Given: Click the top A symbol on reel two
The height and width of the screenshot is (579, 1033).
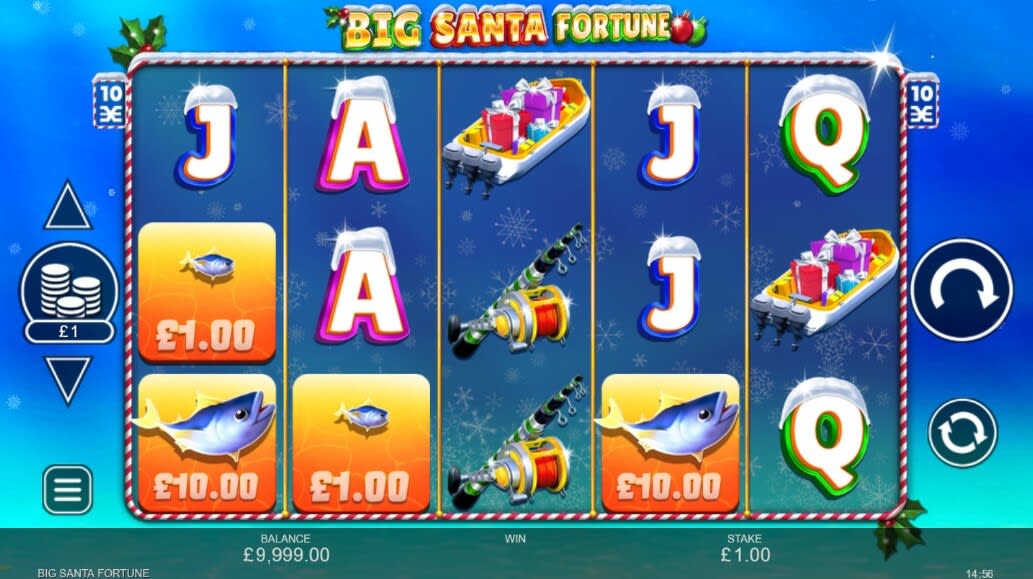Looking at the screenshot, I should 362,135.
